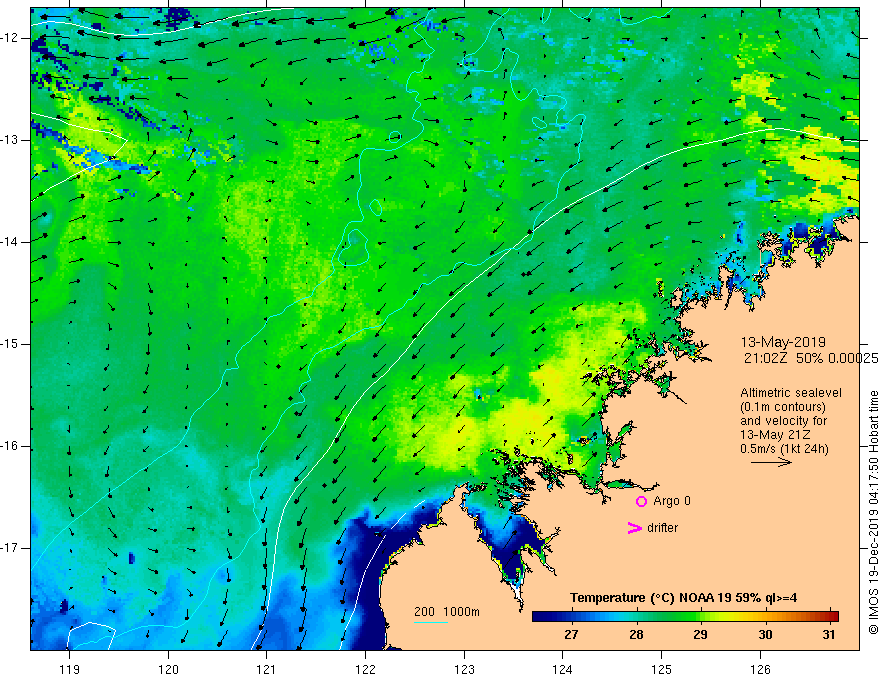Screen dimensions: 880x680
Task: Click the '(0.1m contours)' text line
Action: pos(782,407)
